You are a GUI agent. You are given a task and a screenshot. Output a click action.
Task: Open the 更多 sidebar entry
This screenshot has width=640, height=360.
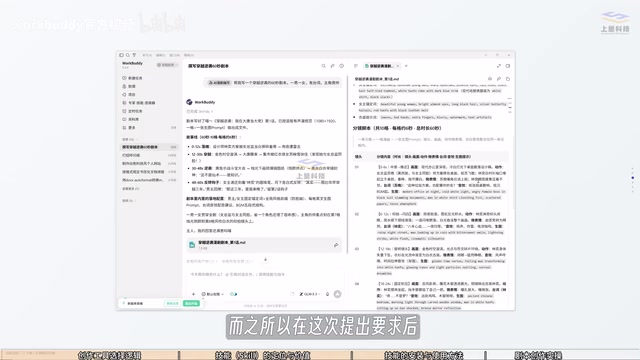tap(129, 128)
